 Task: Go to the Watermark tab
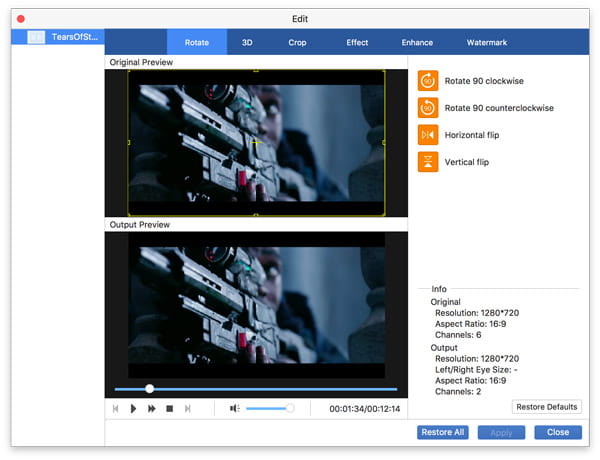(x=487, y=42)
